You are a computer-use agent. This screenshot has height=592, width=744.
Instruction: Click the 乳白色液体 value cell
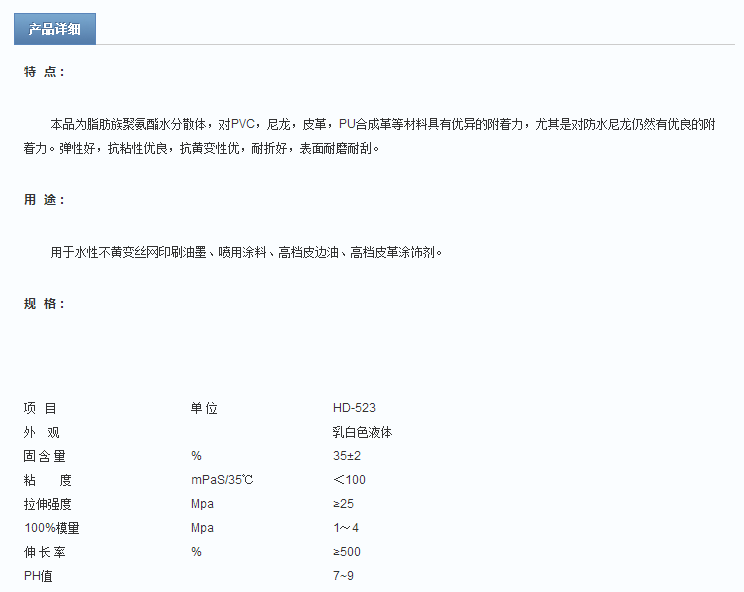pyautogui.click(x=362, y=432)
